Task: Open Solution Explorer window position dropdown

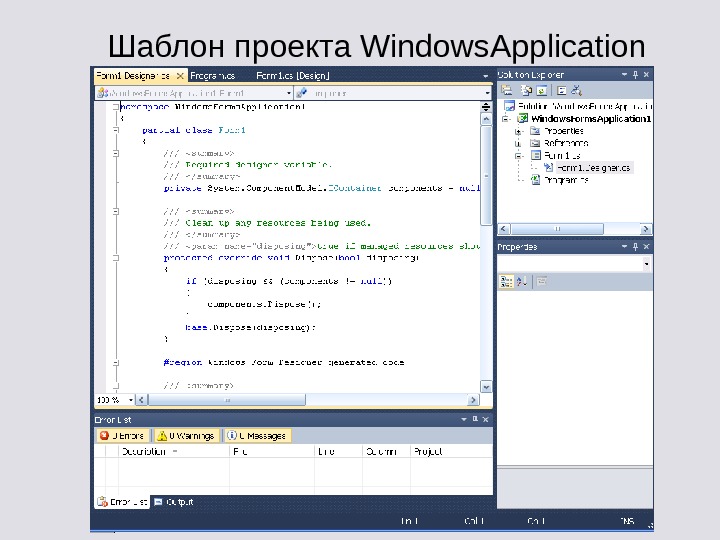Action: point(624,74)
